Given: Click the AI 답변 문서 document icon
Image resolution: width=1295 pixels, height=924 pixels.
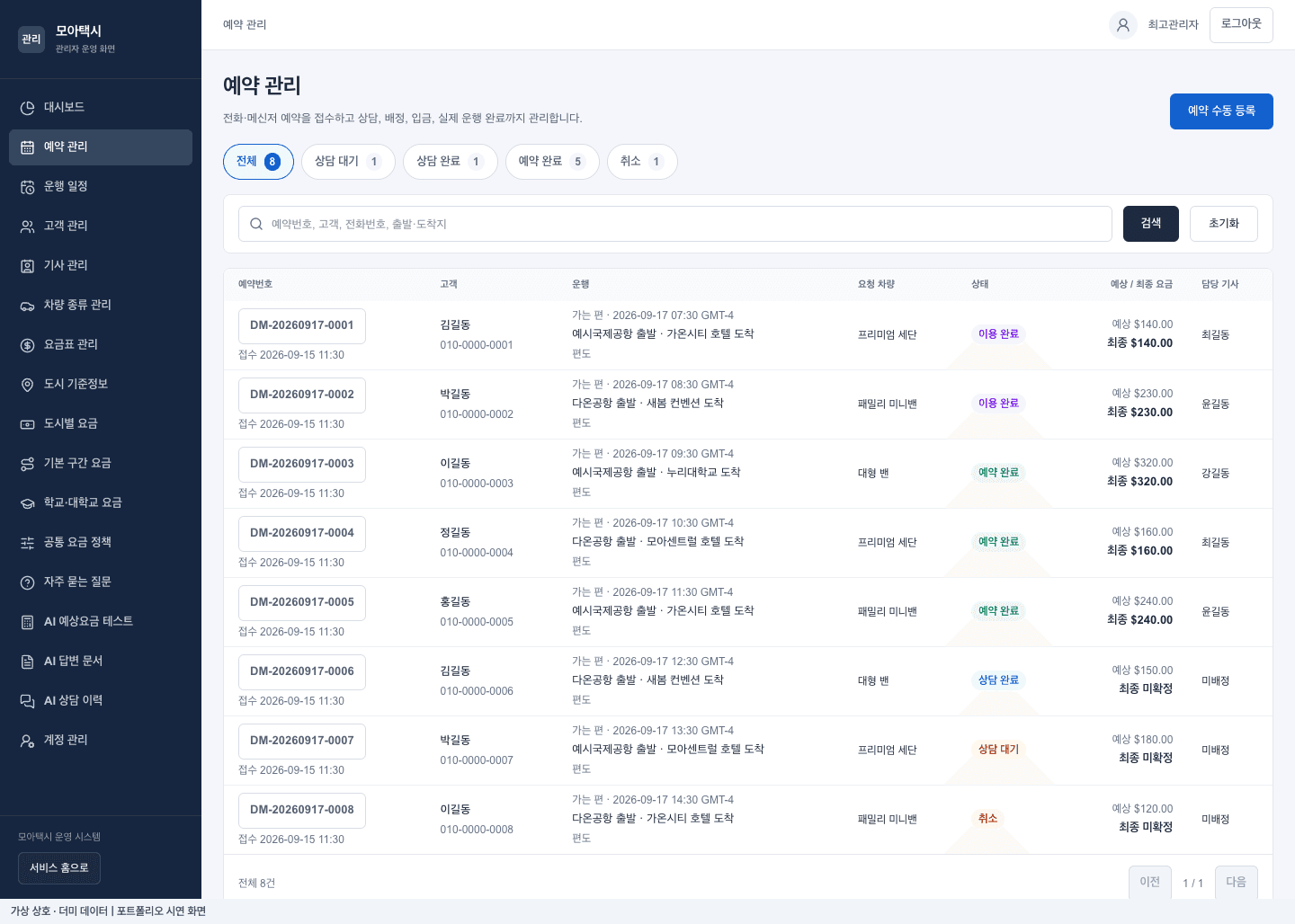Looking at the screenshot, I should [28, 662].
